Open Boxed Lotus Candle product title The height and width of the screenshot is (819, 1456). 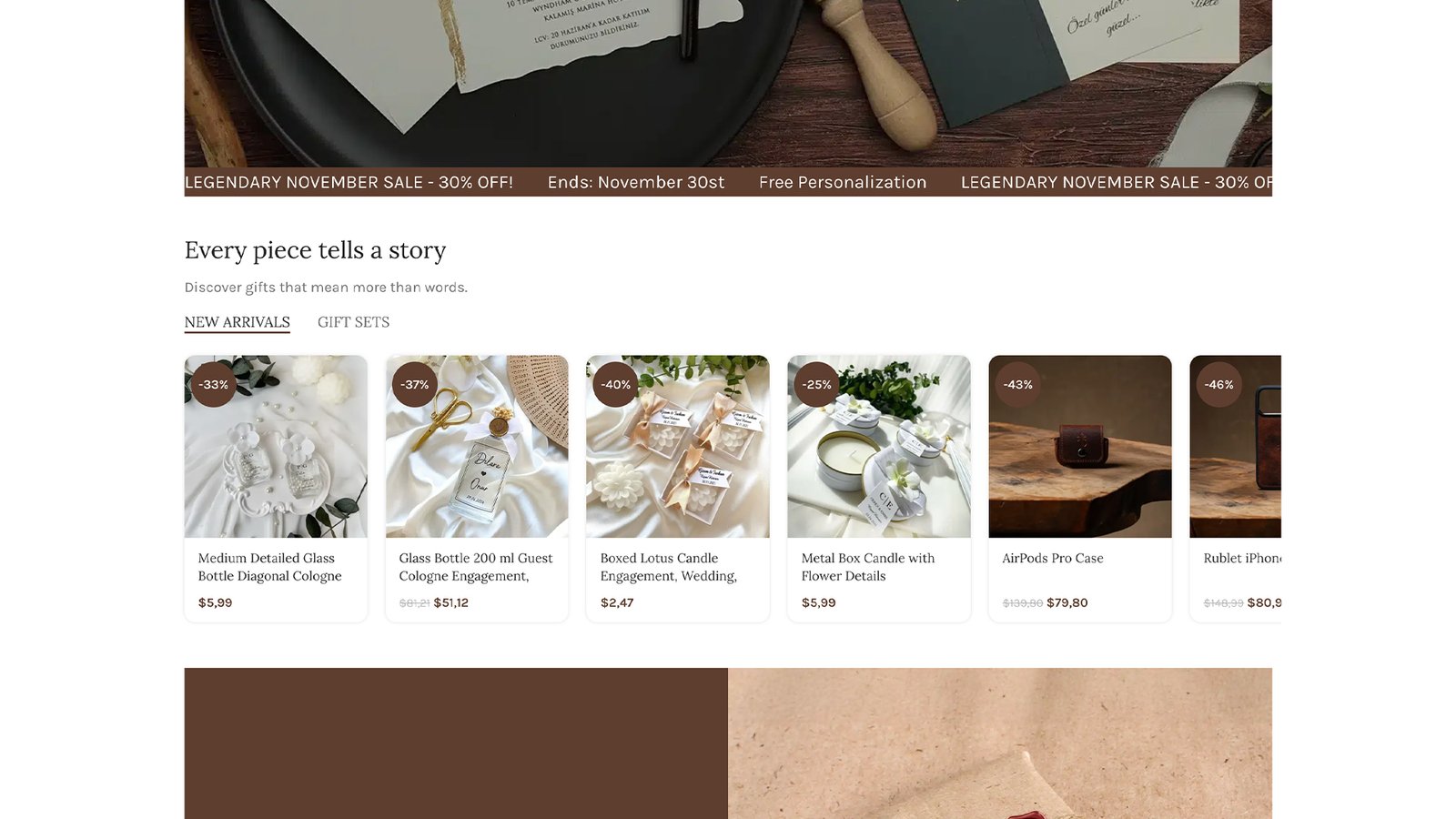tap(669, 567)
